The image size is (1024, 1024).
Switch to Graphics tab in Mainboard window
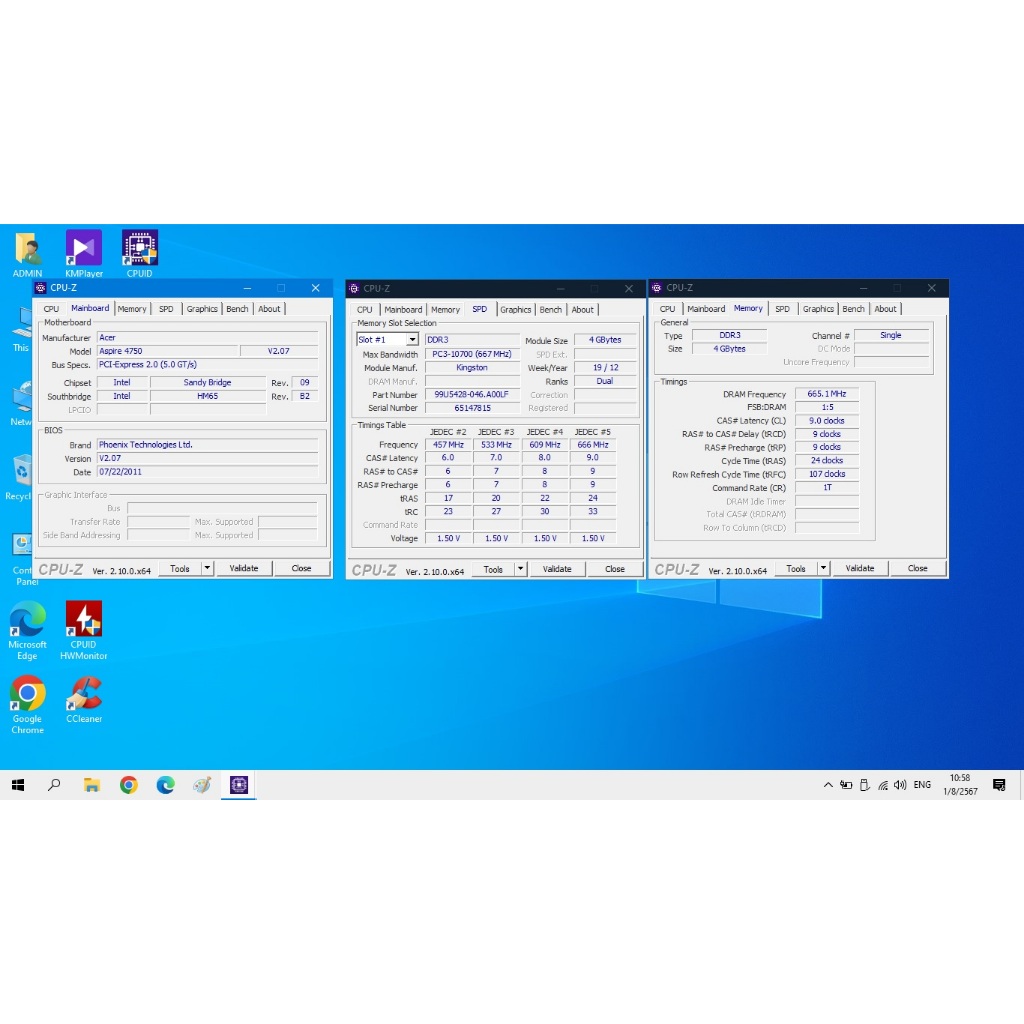tap(202, 309)
